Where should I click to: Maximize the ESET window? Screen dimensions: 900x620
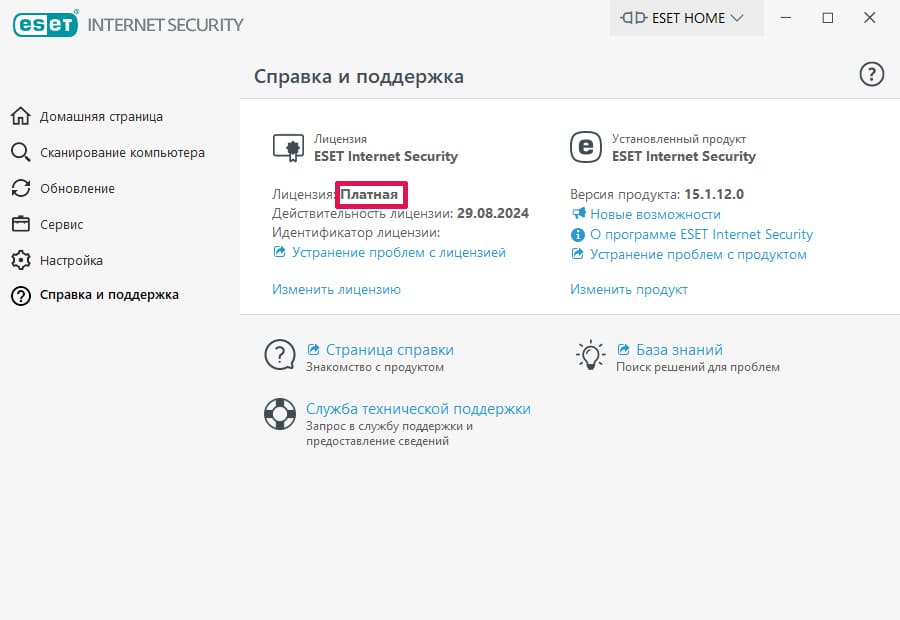828,18
